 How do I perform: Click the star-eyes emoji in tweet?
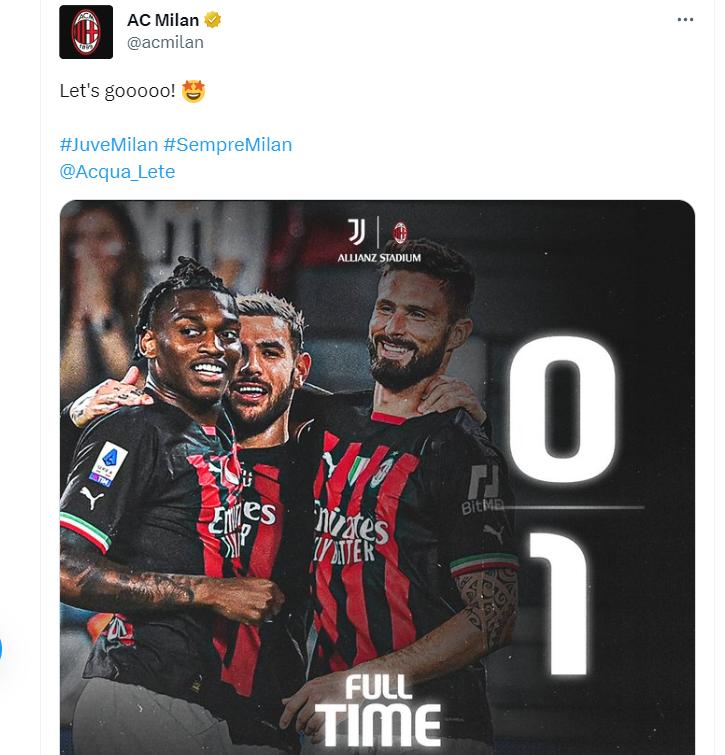click(x=194, y=91)
